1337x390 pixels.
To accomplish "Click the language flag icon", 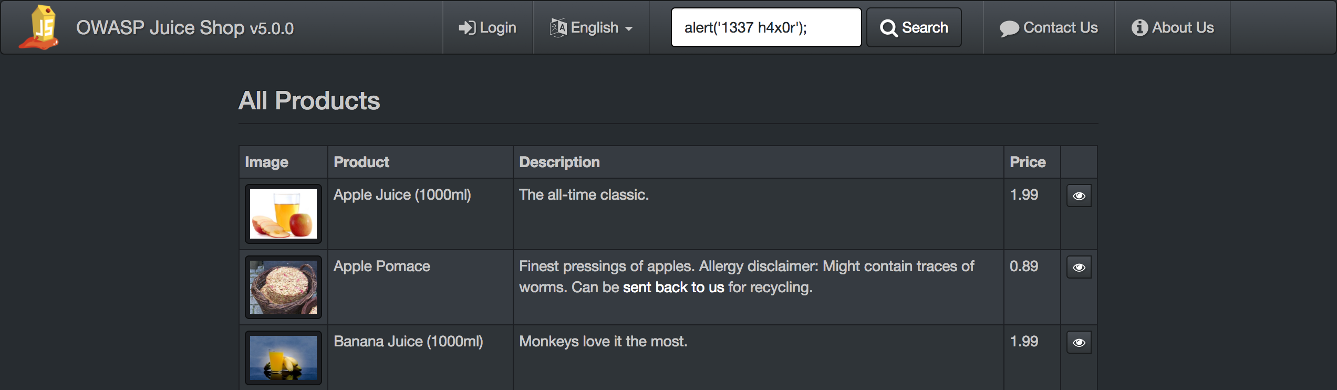I will click(x=558, y=28).
